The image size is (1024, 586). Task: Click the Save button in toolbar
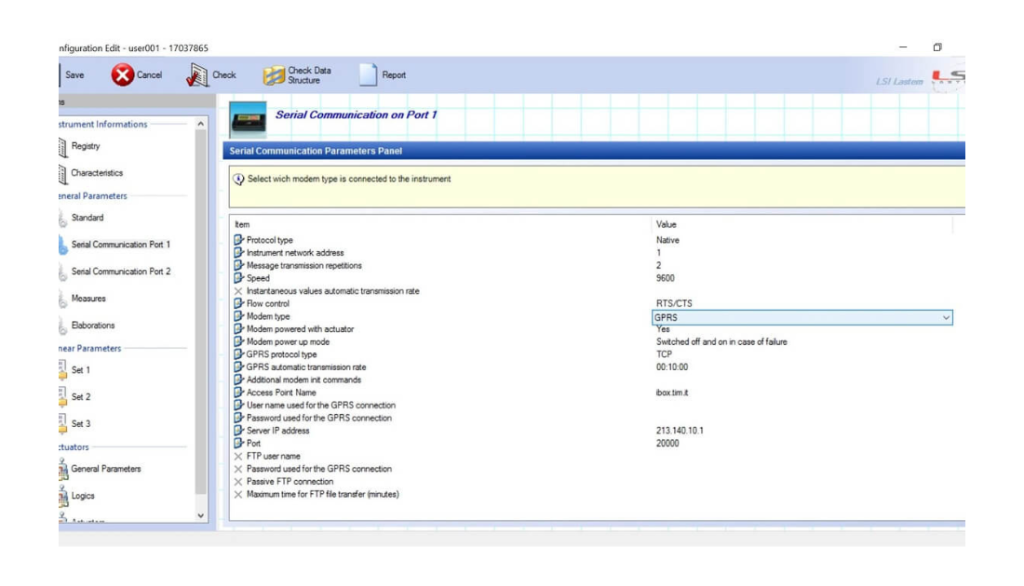74,75
